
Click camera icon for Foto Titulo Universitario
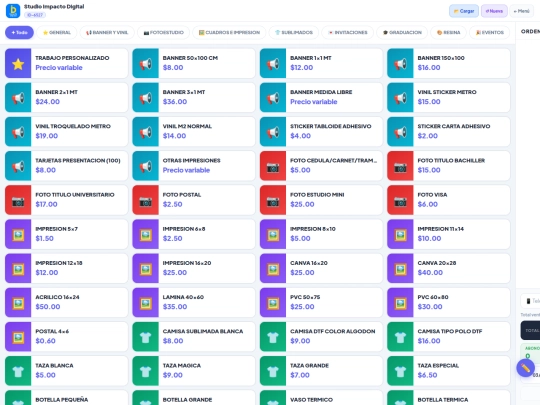18,200
